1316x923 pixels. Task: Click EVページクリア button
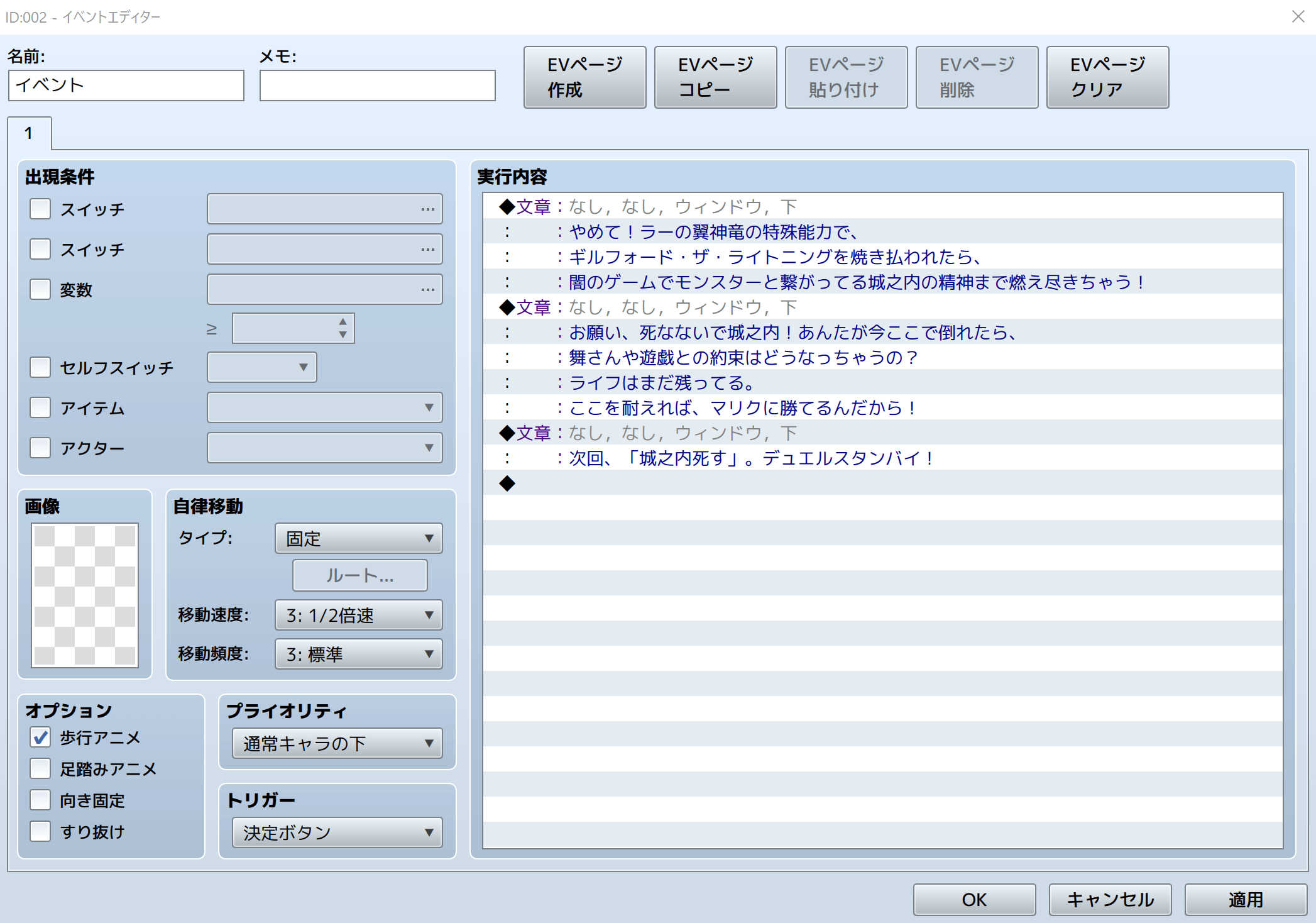[1107, 77]
